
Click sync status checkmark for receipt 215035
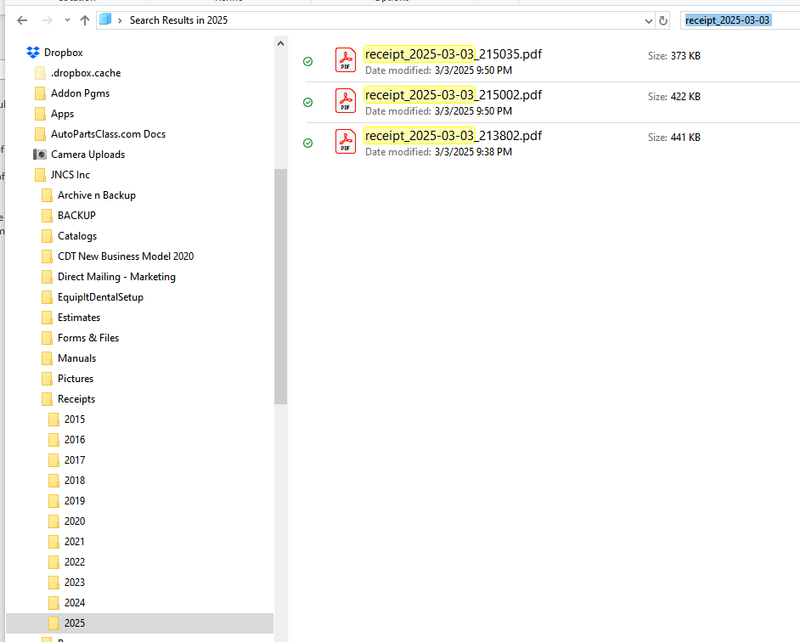click(308, 62)
